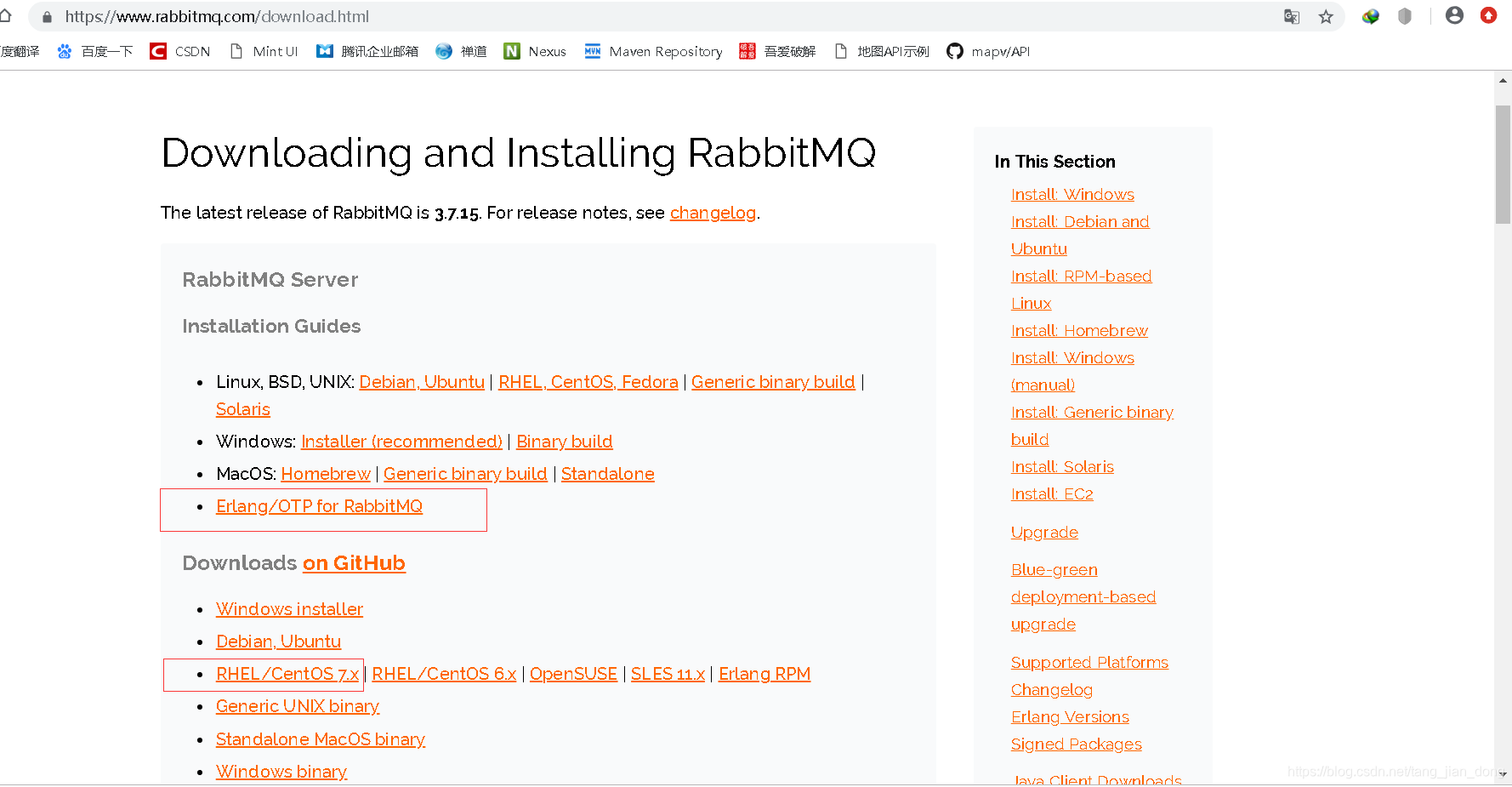Download the Windows installer link
The height and width of the screenshot is (787, 1512).
[289, 609]
